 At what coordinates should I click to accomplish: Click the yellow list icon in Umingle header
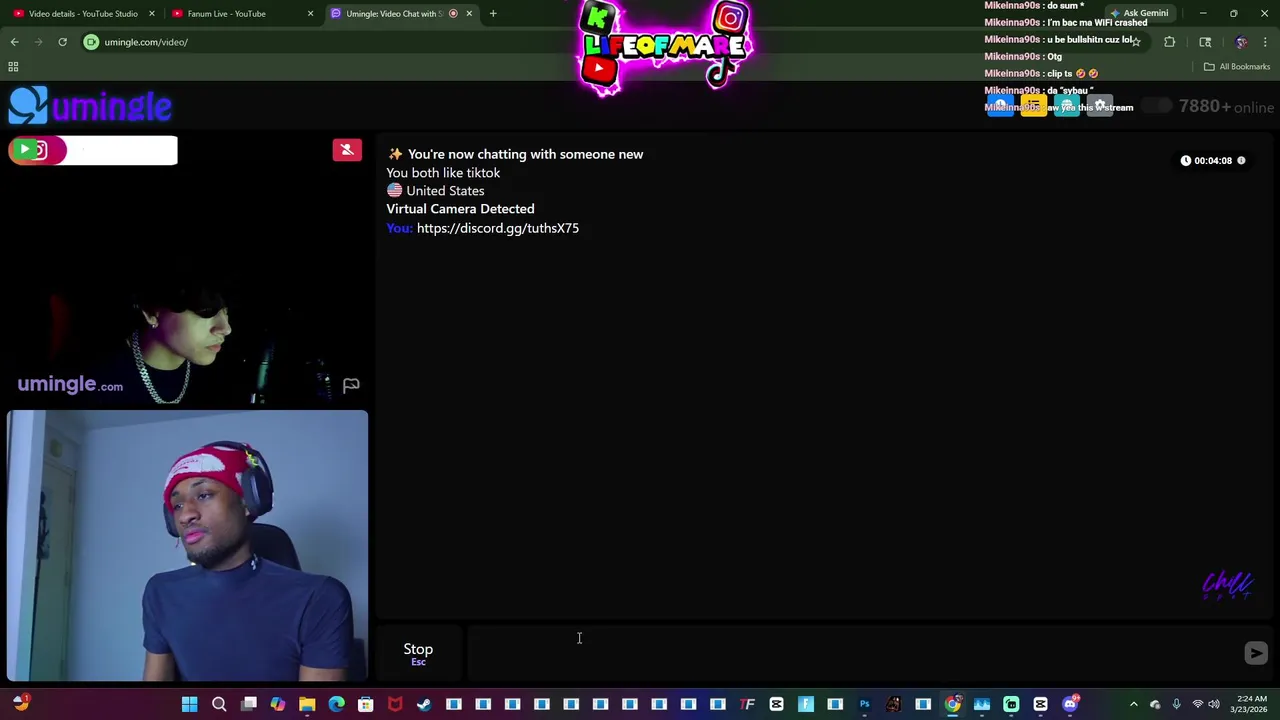[1033, 106]
